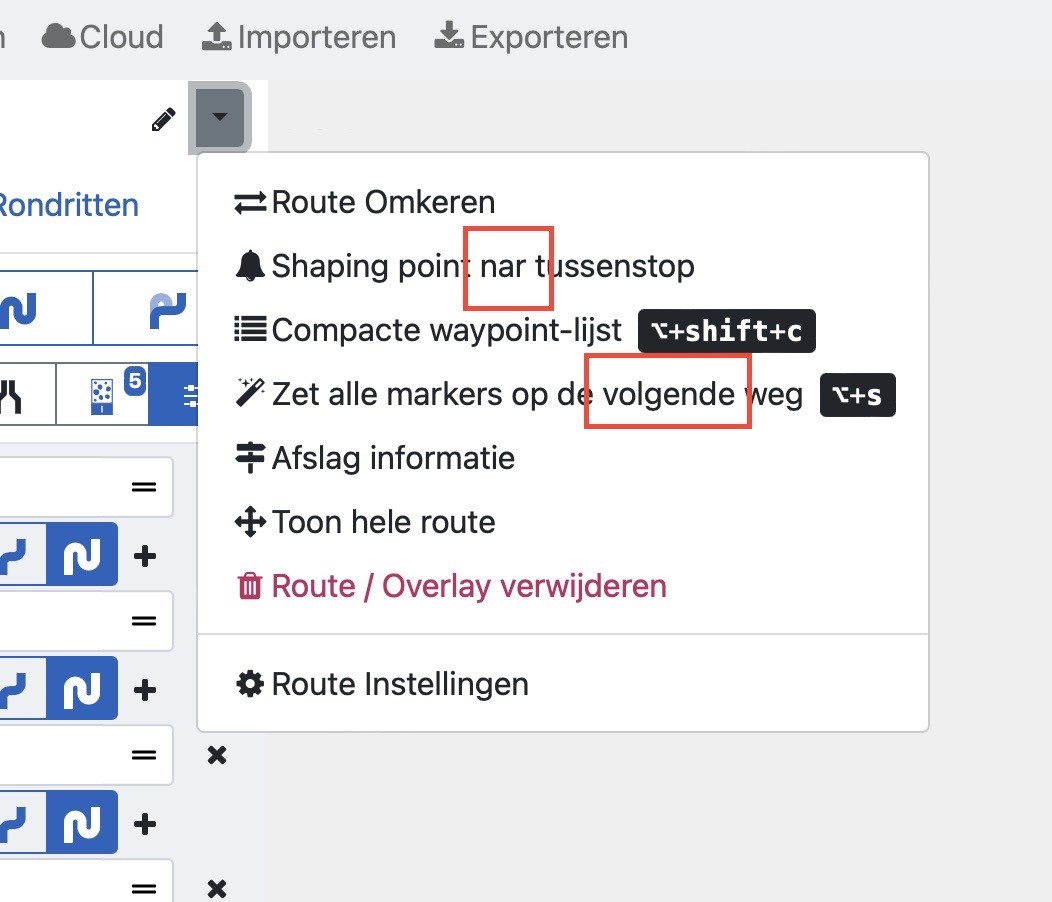The width and height of the screenshot is (1052, 902).
Task: Collapse the route options dropdown caret
Action: pos(220,118)
